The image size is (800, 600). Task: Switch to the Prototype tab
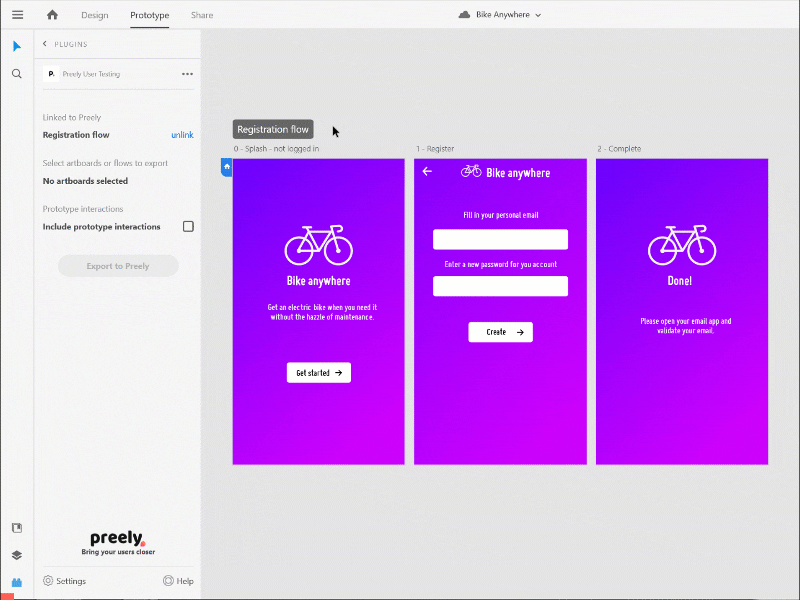click(149, 15)
